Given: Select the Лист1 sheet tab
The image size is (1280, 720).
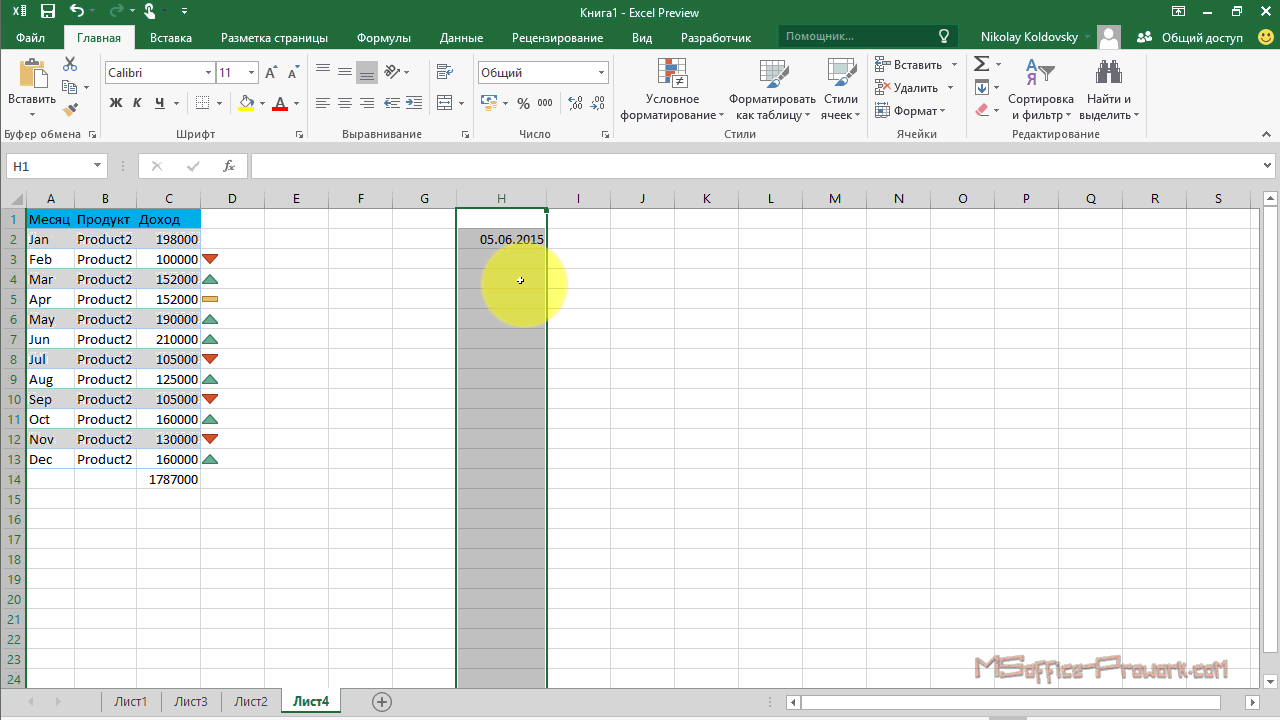Looking at the screenshot, I should click(131, 701).
